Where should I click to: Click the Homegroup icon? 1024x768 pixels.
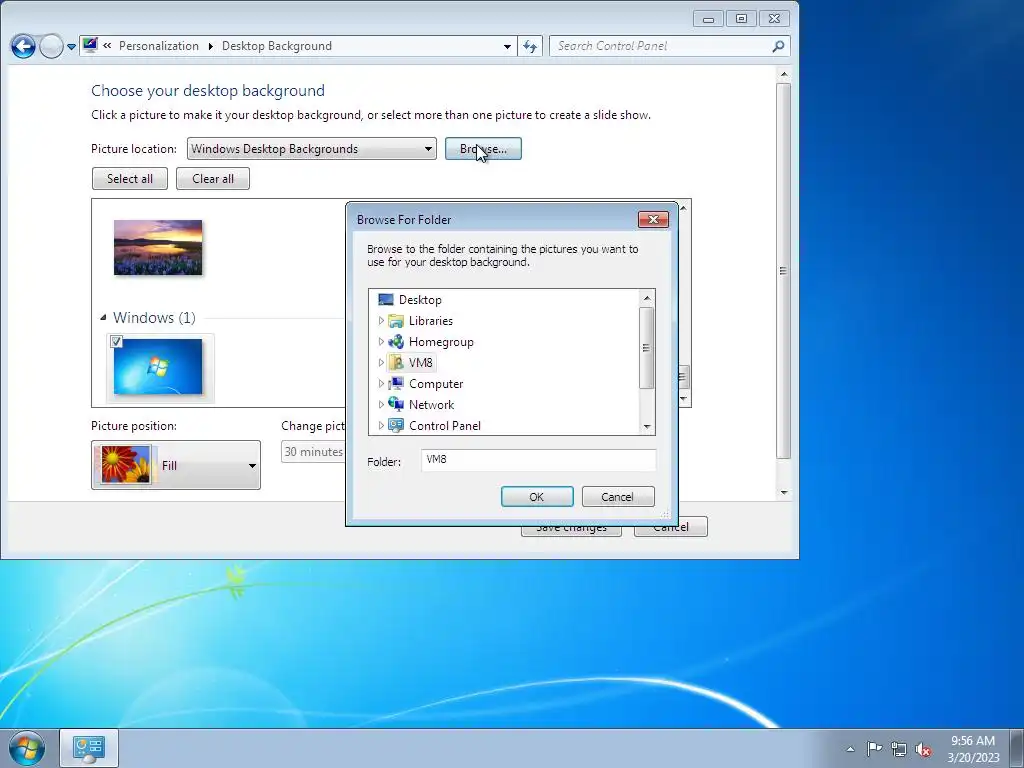coord(396,342)
